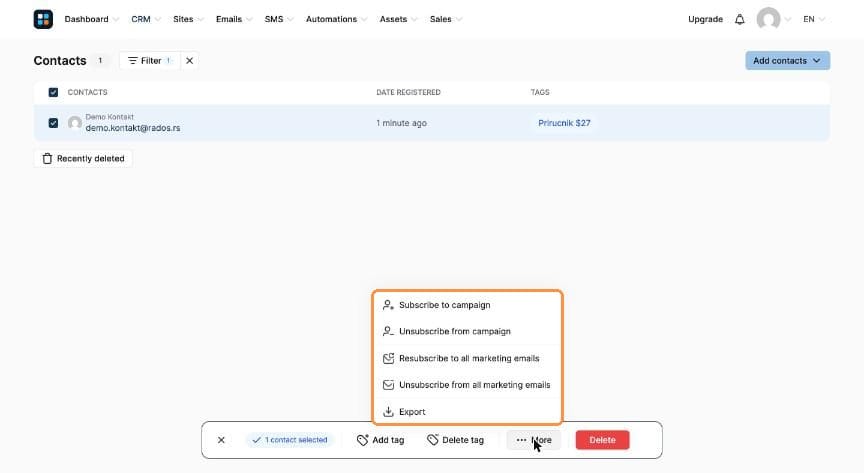Click the 1 contact selected indicator
864x473 pixels.
tap(290, 440)
